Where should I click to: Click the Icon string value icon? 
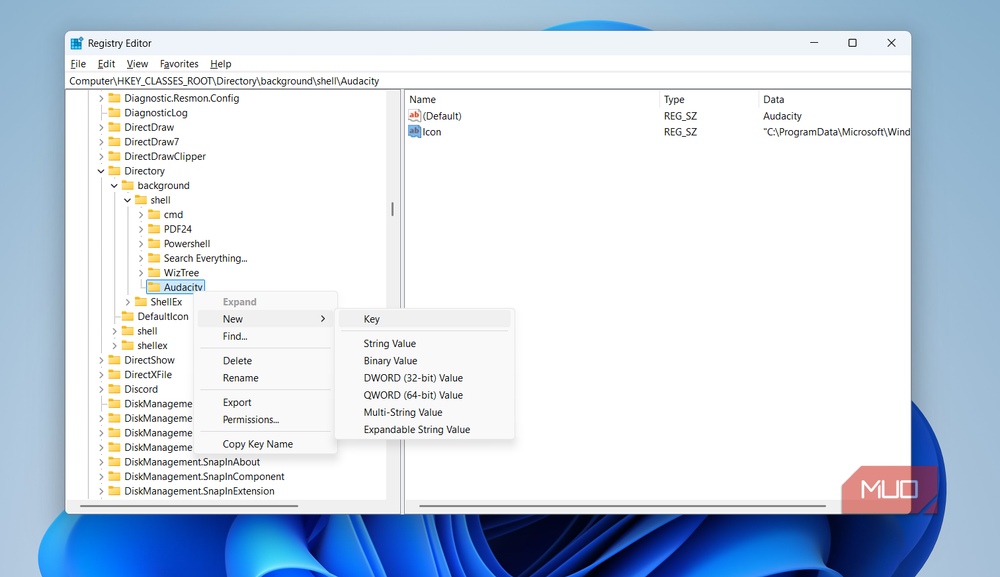pos(415,131)
